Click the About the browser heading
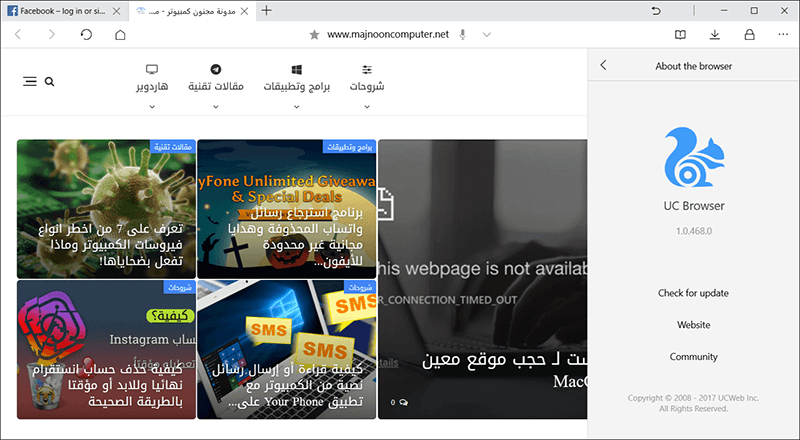 click(693, 66)
